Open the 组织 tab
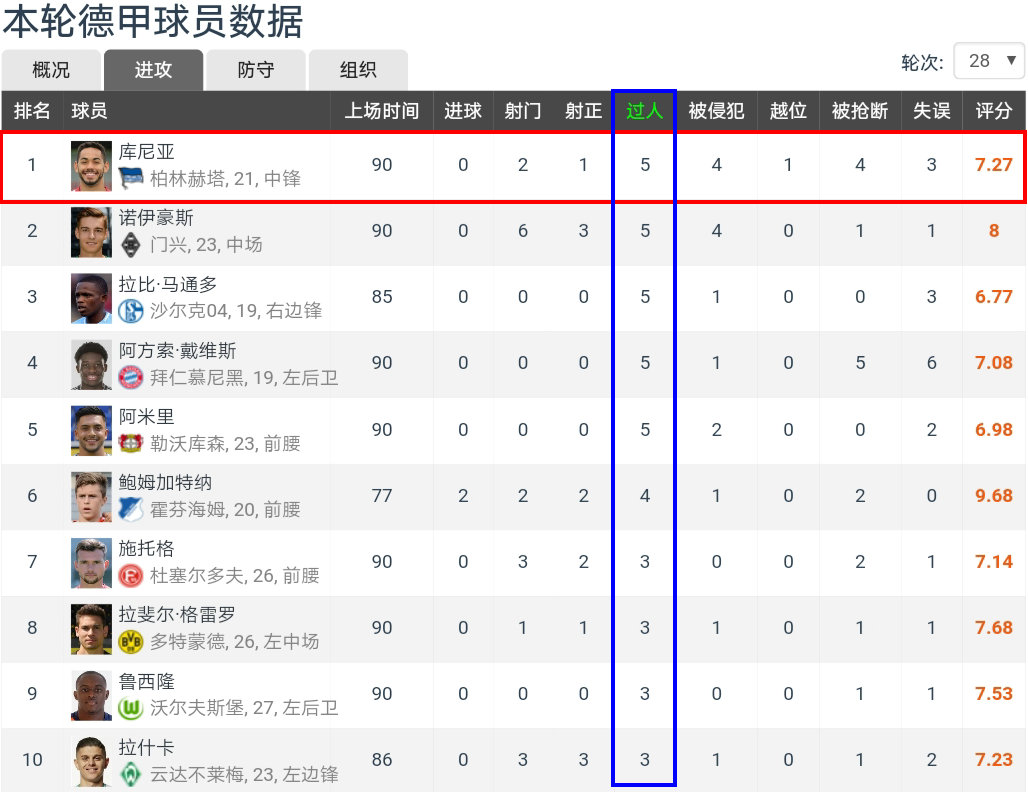Screen dimensions: 1028x792 pos(359,70)
